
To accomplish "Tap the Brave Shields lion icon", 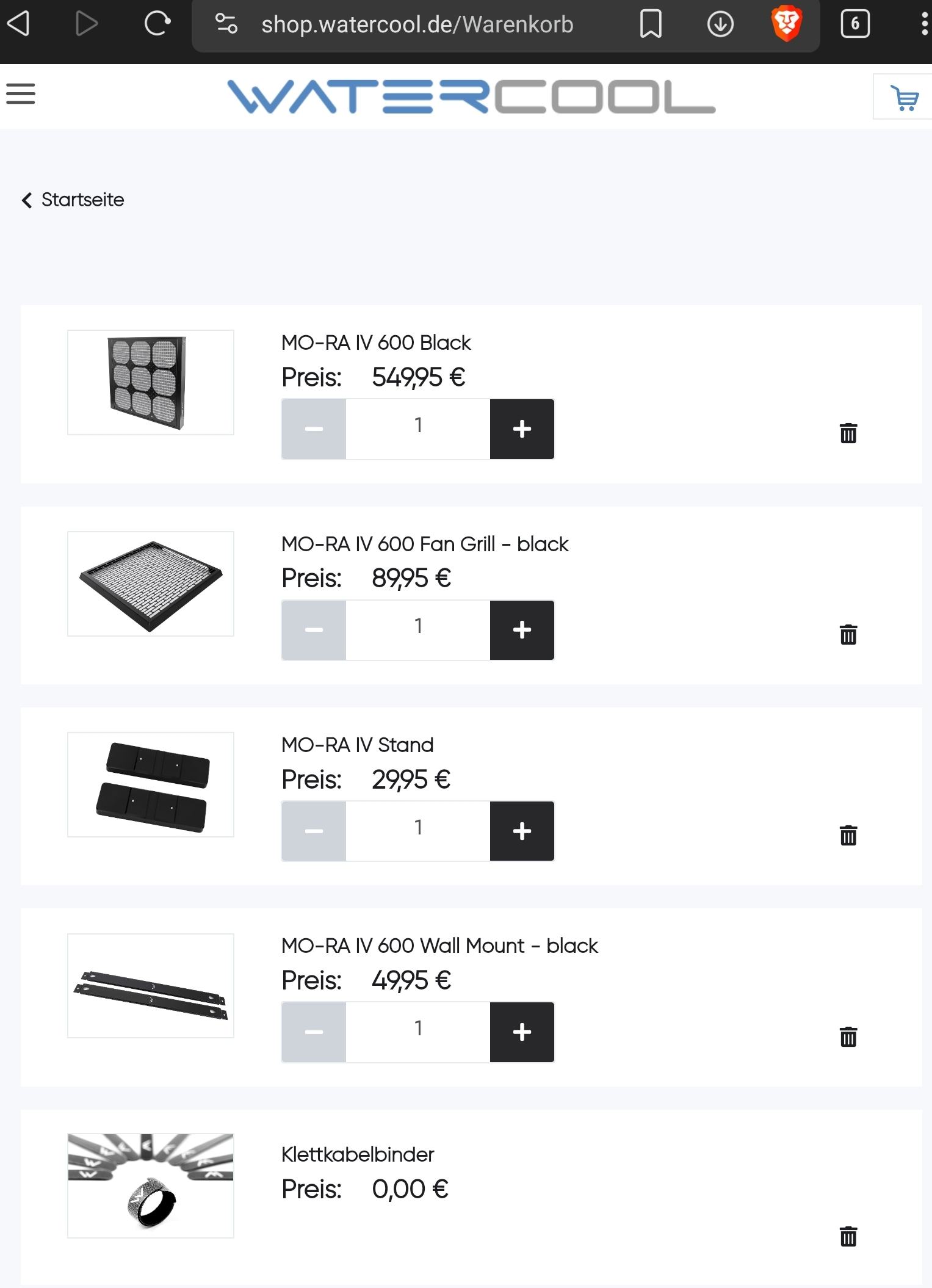I will click(x=786, y=24).
